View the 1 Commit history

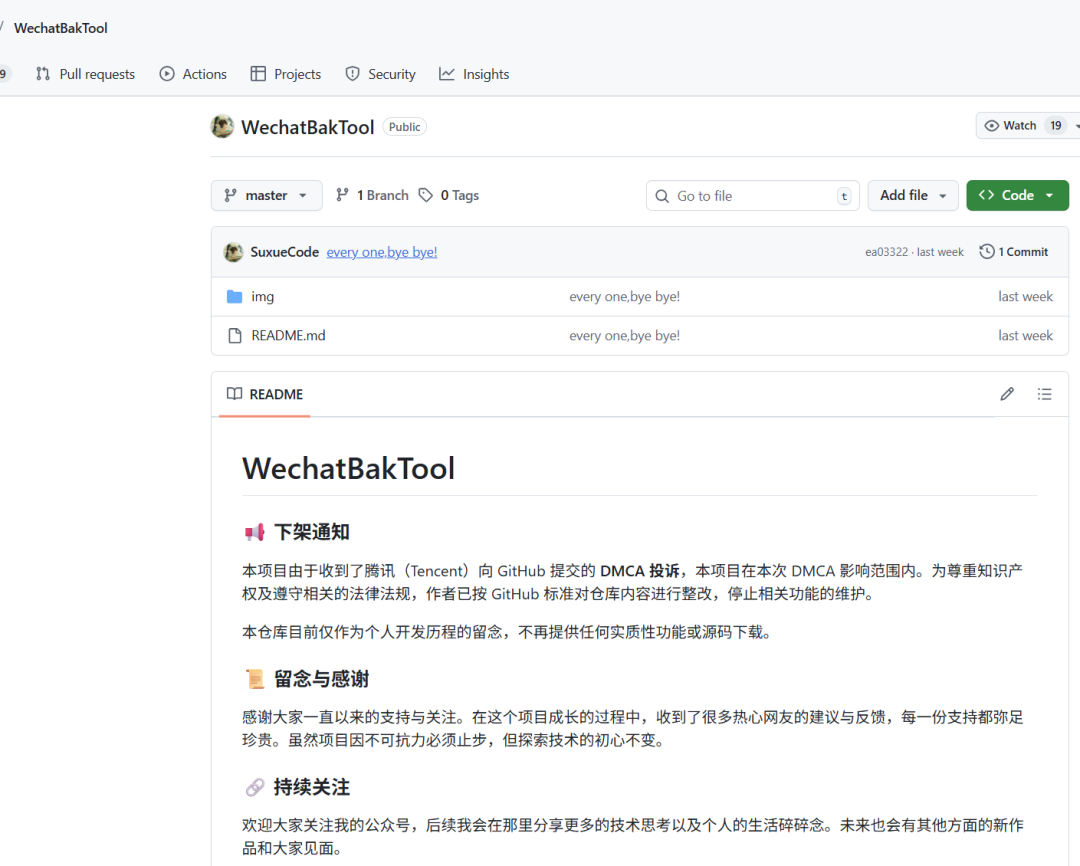1014,252
